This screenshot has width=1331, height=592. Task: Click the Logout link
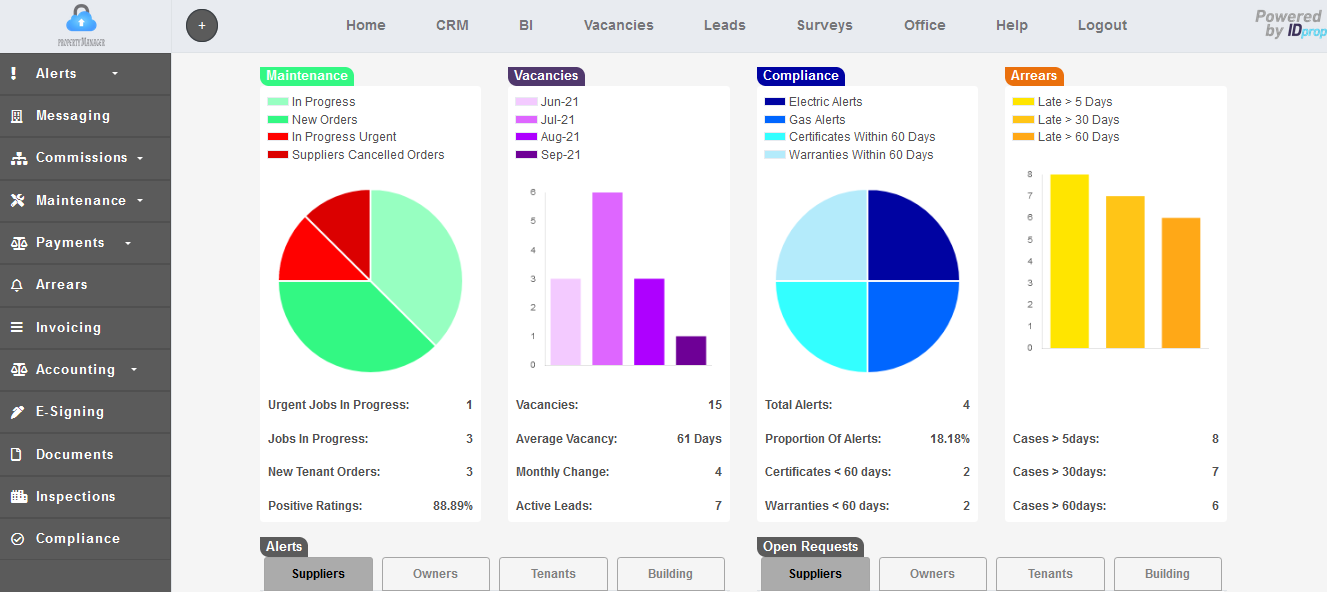pyautogui.click(x=1102, y=25)
